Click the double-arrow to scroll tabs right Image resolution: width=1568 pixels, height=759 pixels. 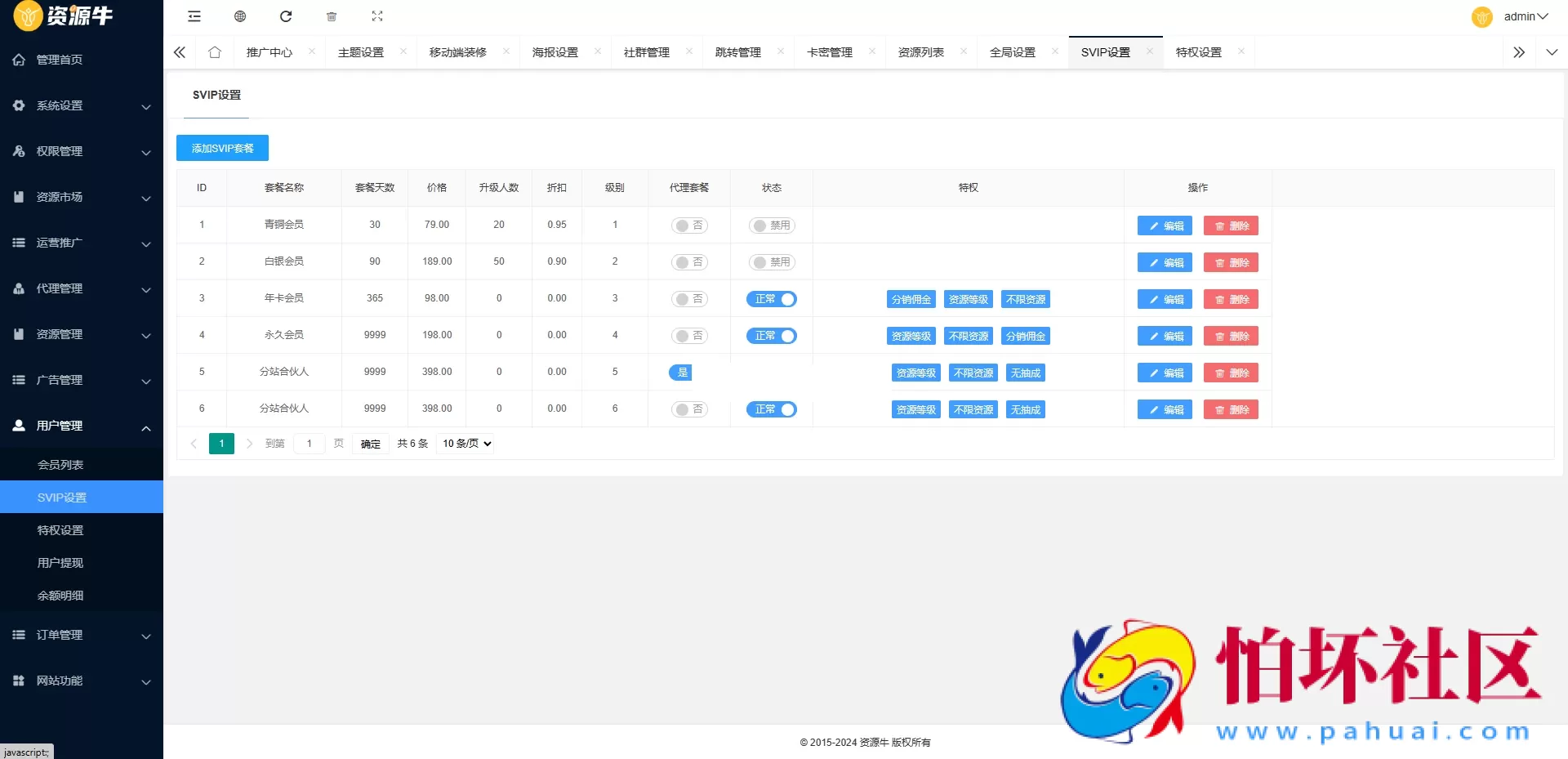click(1519, 51)
